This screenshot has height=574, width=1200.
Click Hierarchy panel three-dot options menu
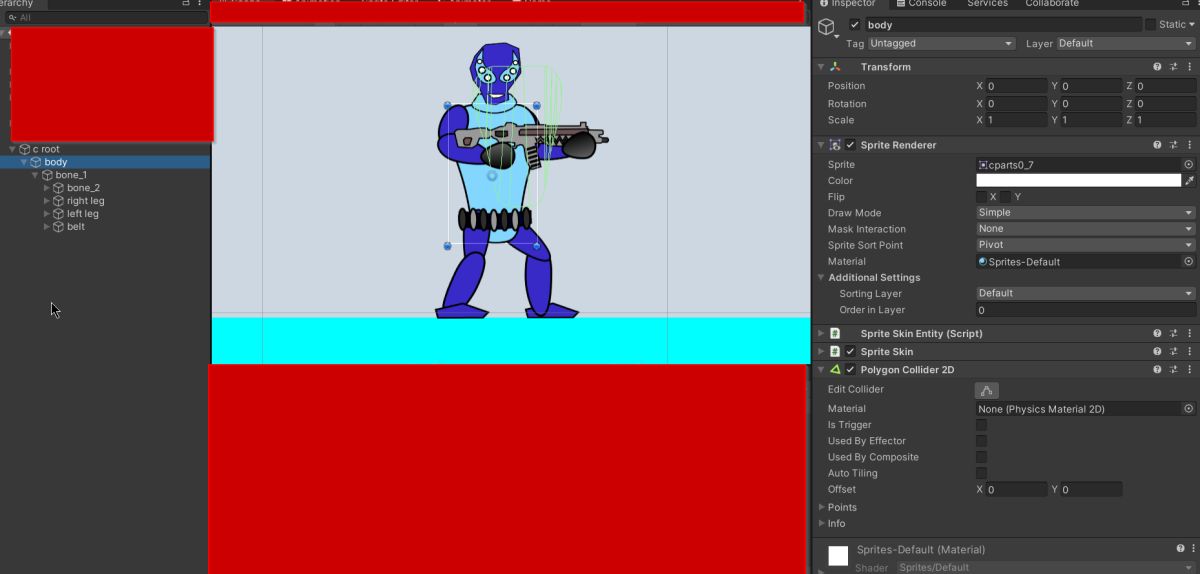200,3
